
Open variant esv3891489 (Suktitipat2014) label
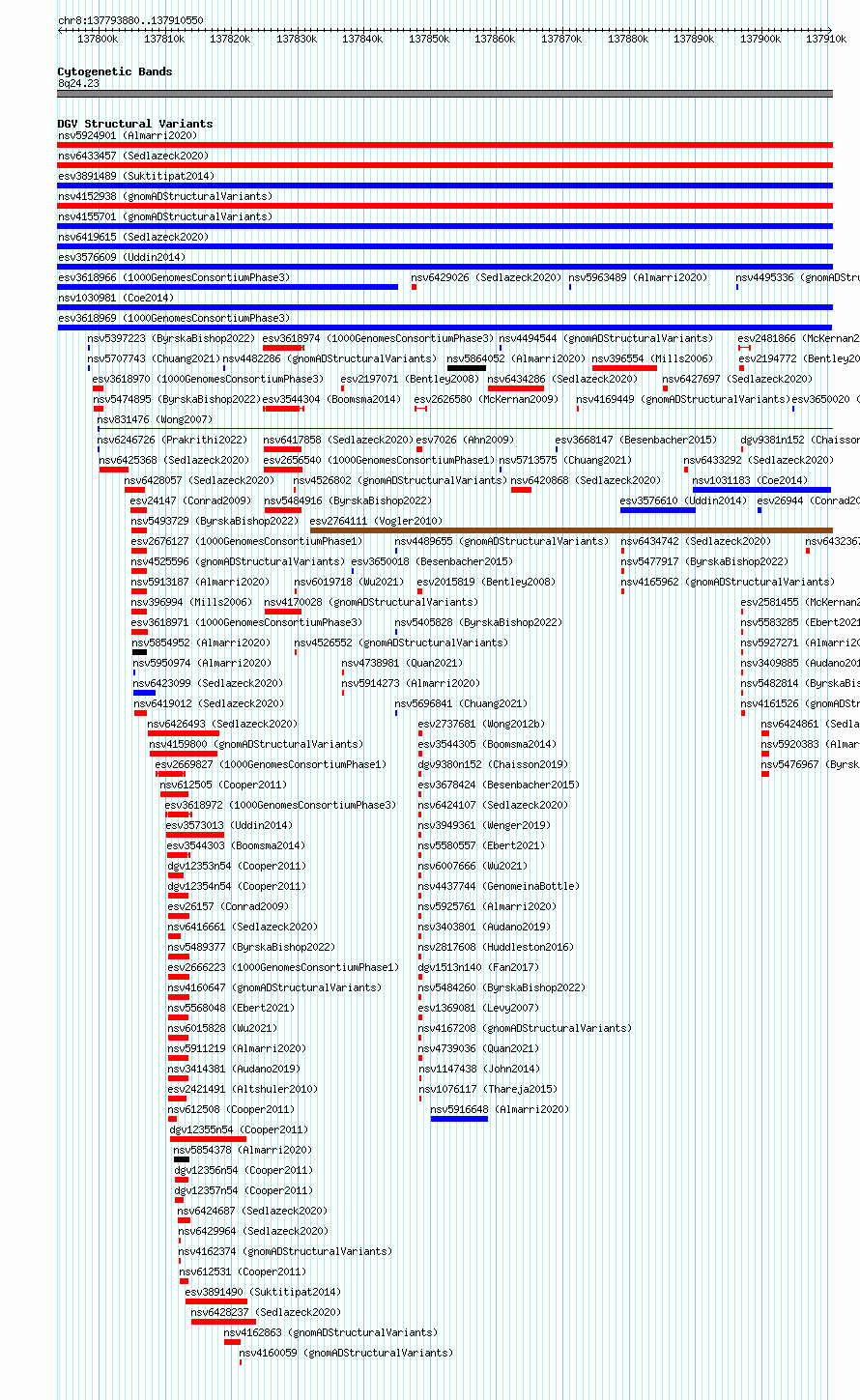[136, 176]
